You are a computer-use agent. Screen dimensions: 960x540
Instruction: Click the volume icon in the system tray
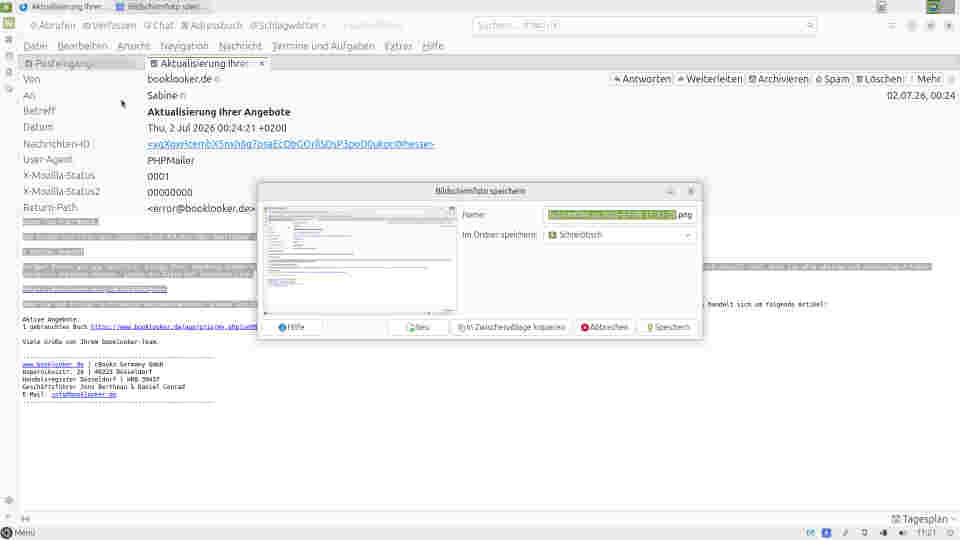tap(902, 533)
